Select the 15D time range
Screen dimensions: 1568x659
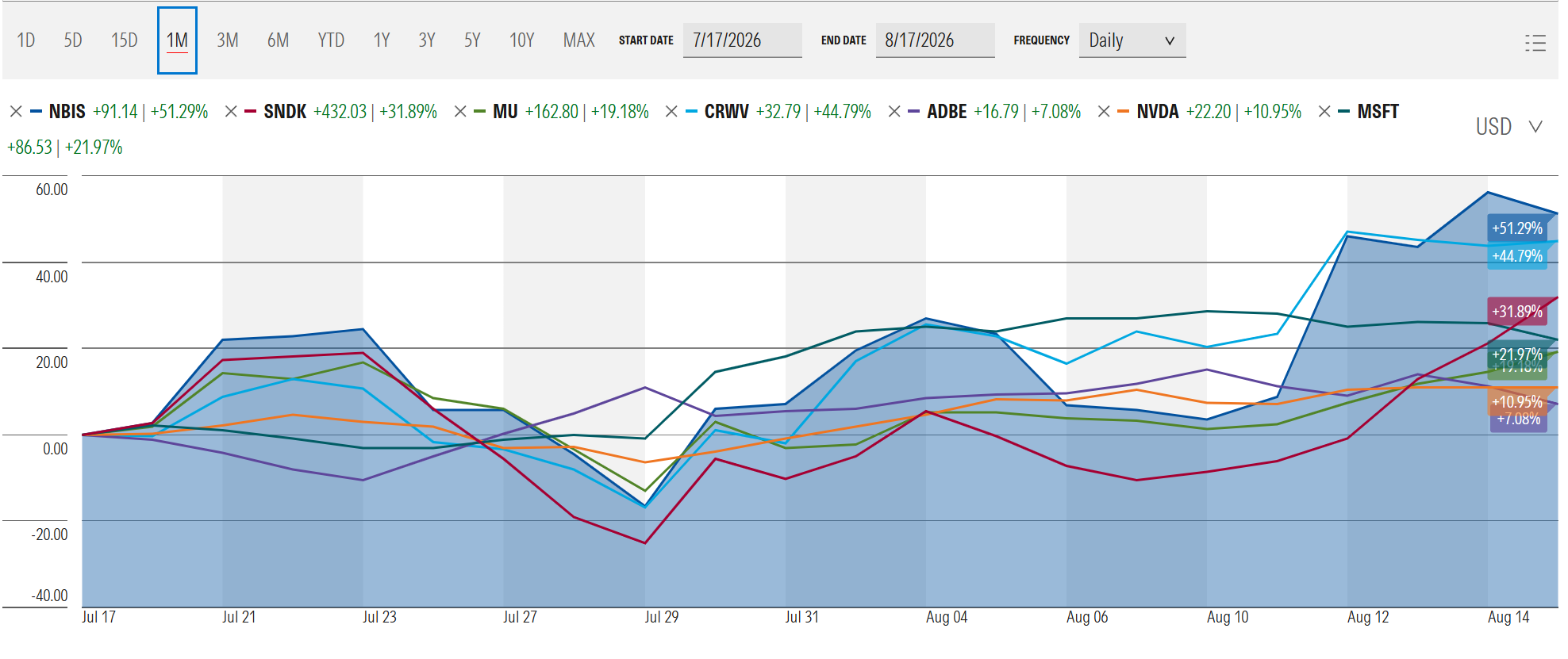125,40
